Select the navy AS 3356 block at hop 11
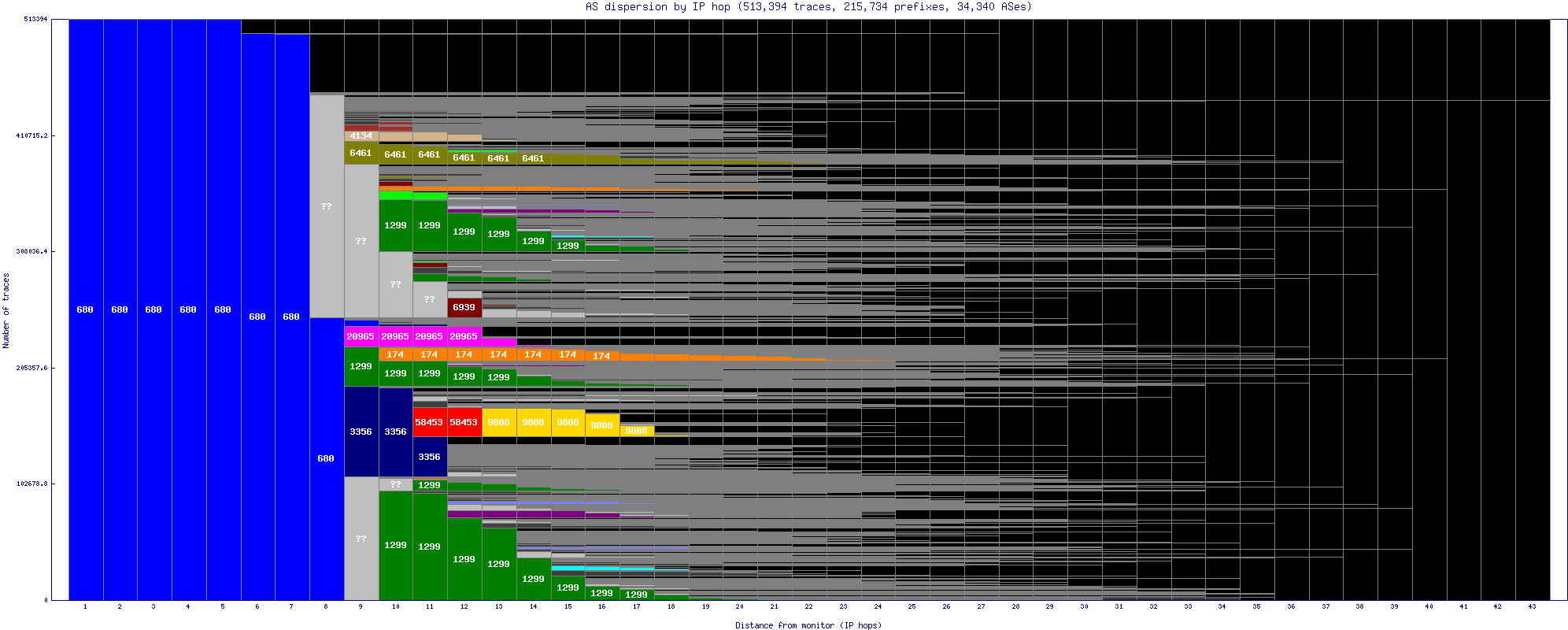Screen dimensions: 1568x630 [430, 457]
